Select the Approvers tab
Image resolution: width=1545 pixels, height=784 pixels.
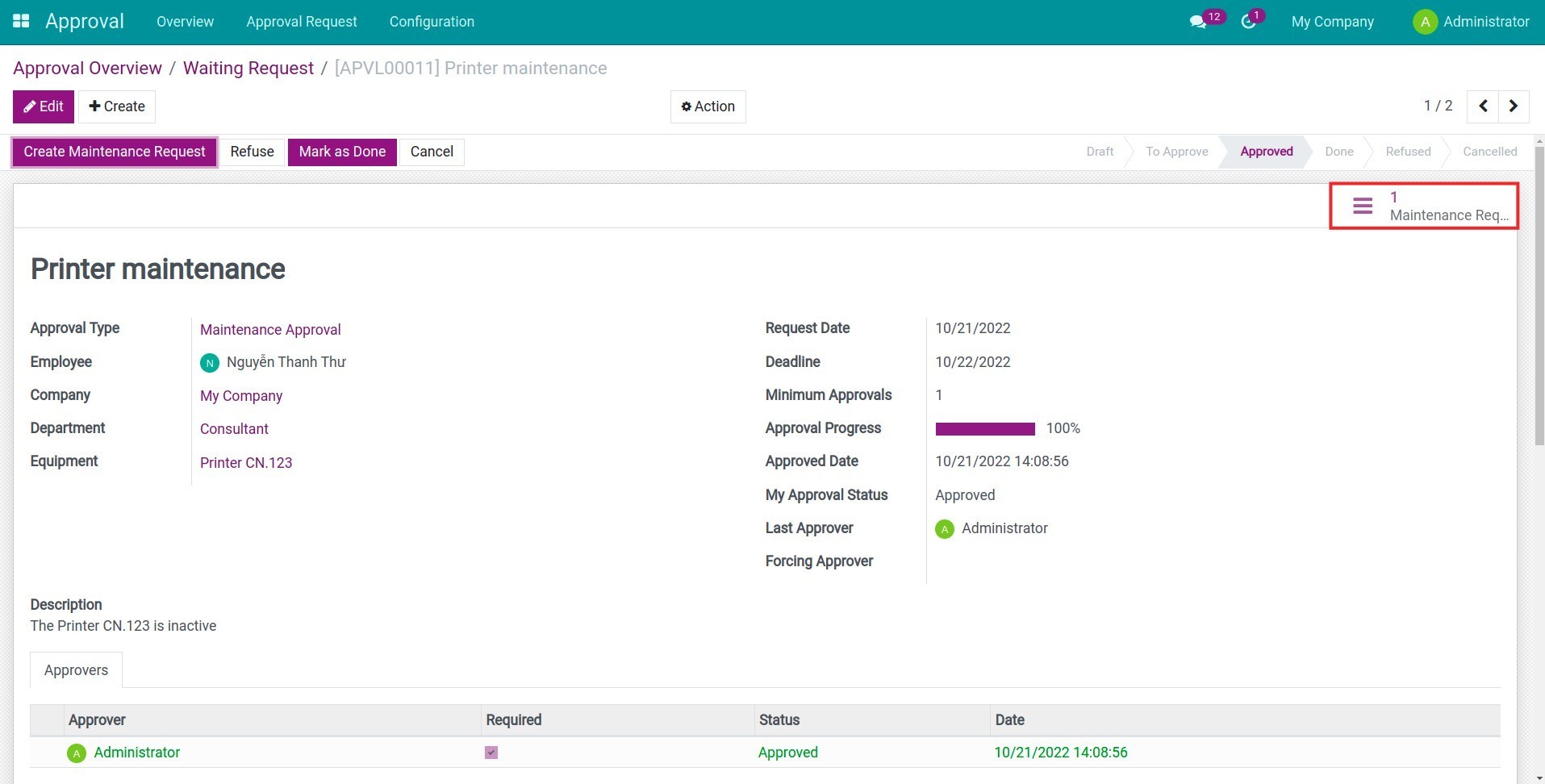[x=76, y=670]
